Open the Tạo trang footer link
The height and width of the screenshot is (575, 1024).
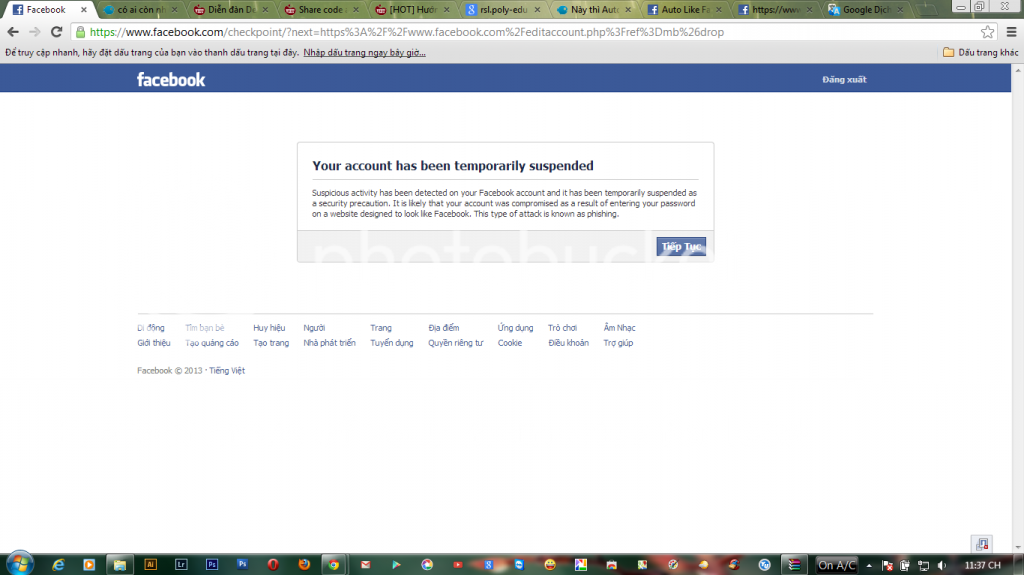271,343
